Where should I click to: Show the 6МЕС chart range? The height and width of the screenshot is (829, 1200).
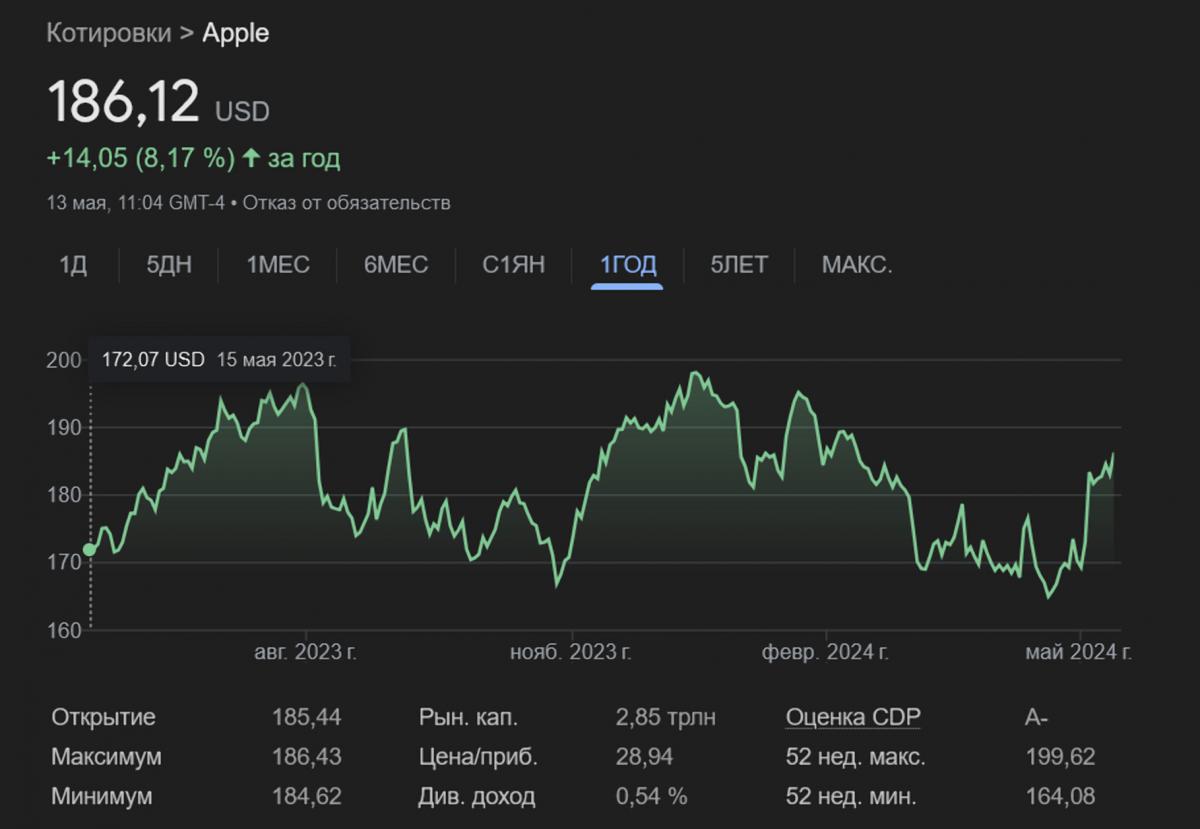point(396,265)
